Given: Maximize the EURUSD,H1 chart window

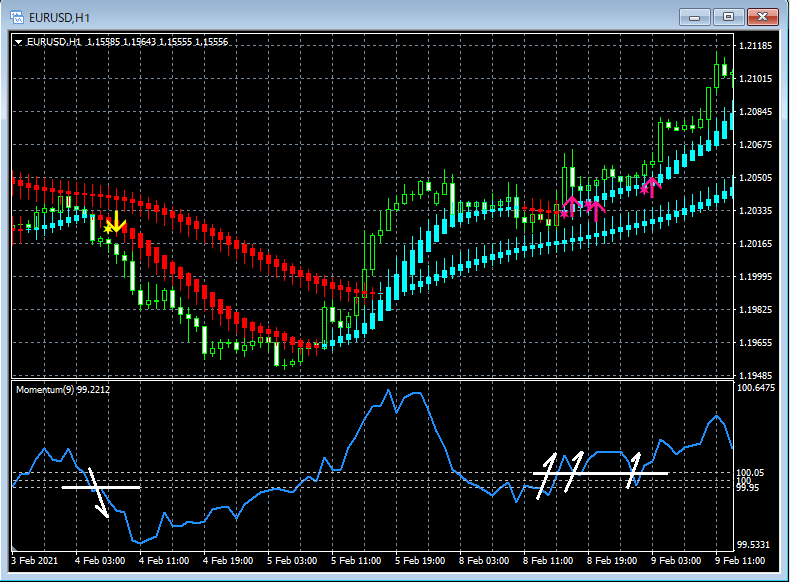Looking at the screenshot, I should click(x=728, y=16).
